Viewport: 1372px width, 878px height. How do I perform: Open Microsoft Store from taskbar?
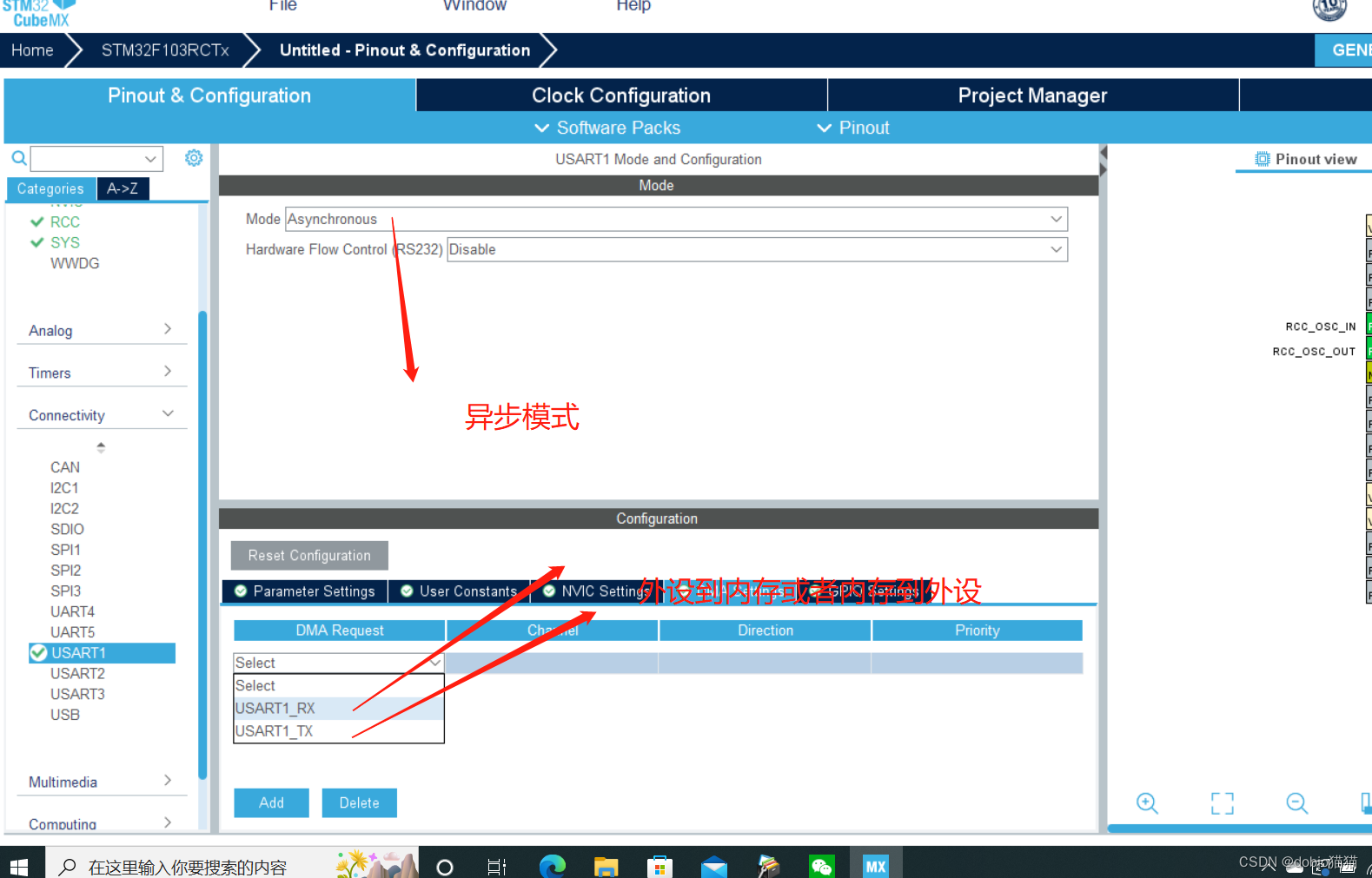[659, 867]
